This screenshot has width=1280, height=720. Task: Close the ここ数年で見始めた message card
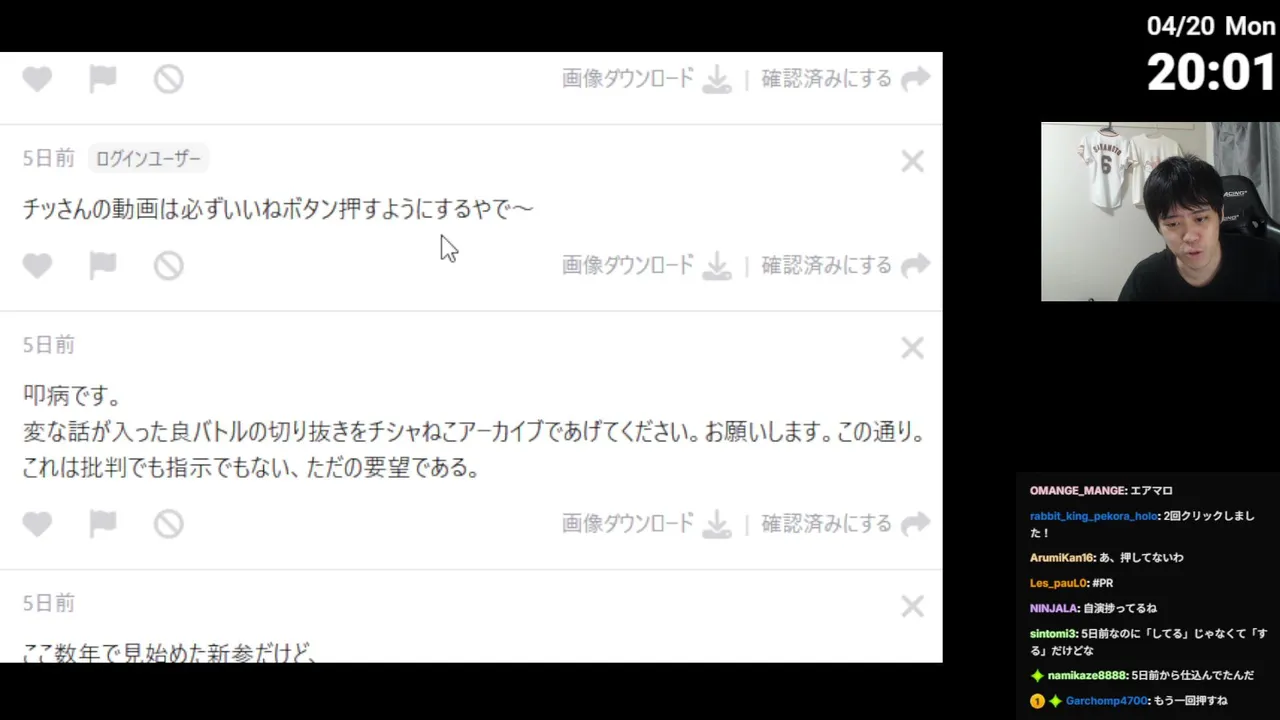point(912,606)
